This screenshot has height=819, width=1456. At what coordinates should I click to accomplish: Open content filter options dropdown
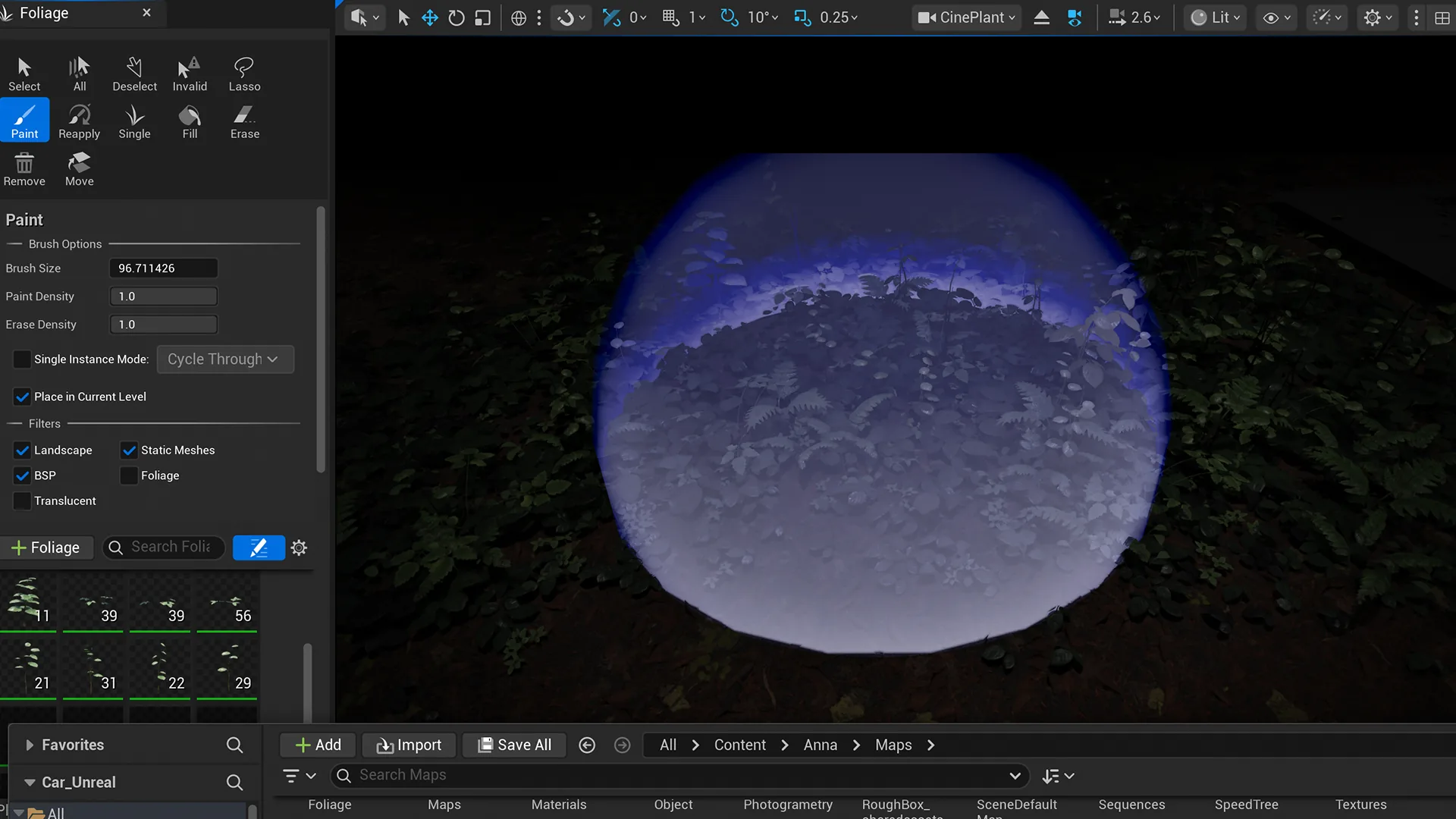(299, 776)
